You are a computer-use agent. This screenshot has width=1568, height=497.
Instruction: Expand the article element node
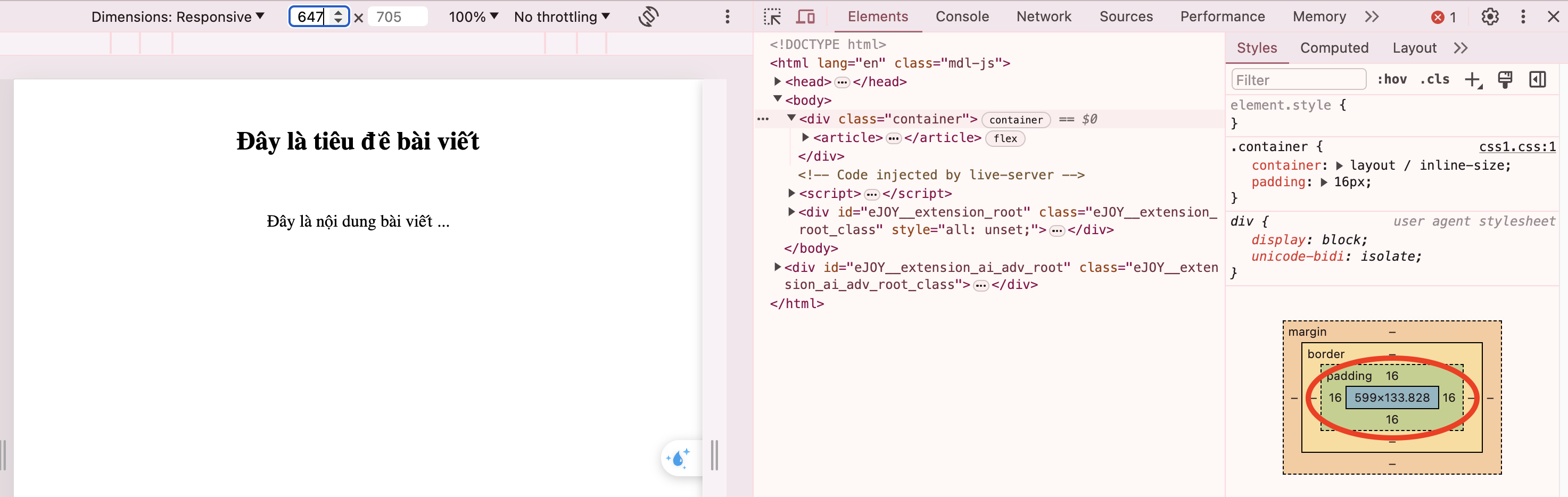tap(805, 137)
